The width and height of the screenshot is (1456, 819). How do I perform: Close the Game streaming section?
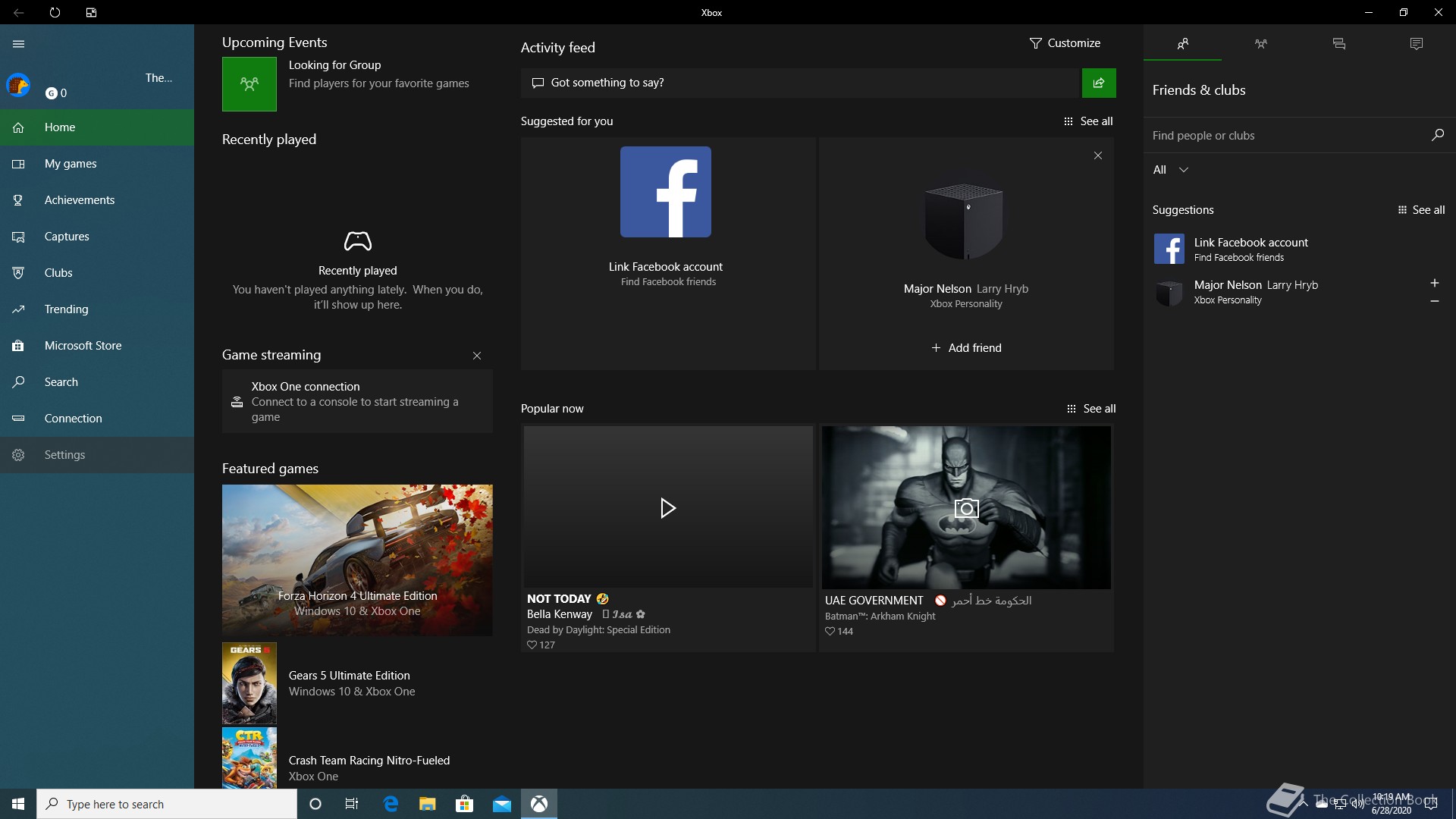(477, 356)
